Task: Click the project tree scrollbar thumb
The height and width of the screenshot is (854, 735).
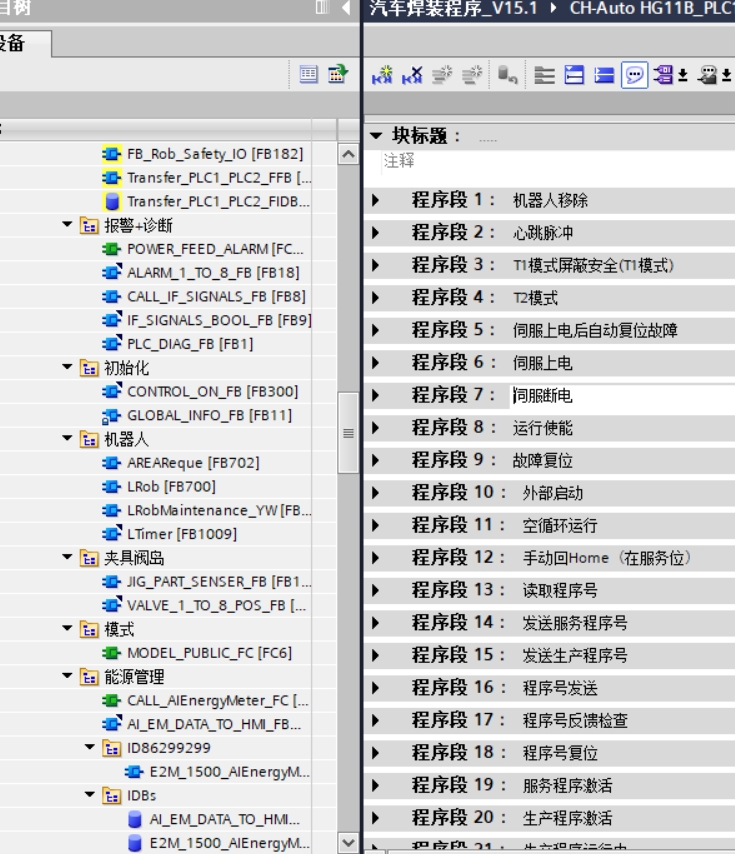Action: tap(348, 433)
